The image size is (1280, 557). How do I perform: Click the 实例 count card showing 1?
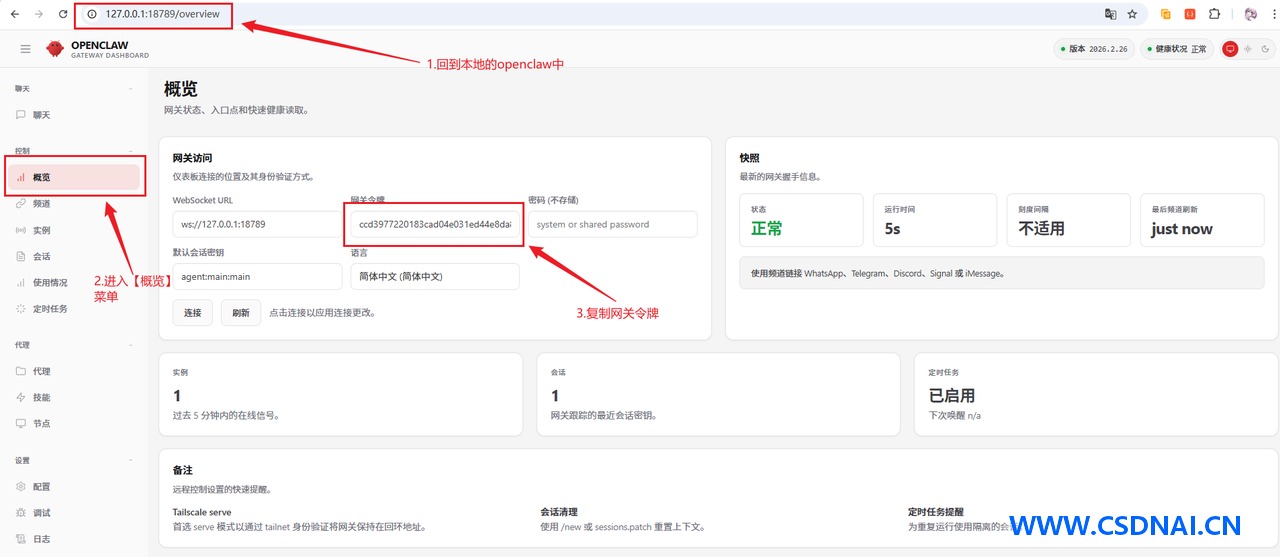(341, 394)
